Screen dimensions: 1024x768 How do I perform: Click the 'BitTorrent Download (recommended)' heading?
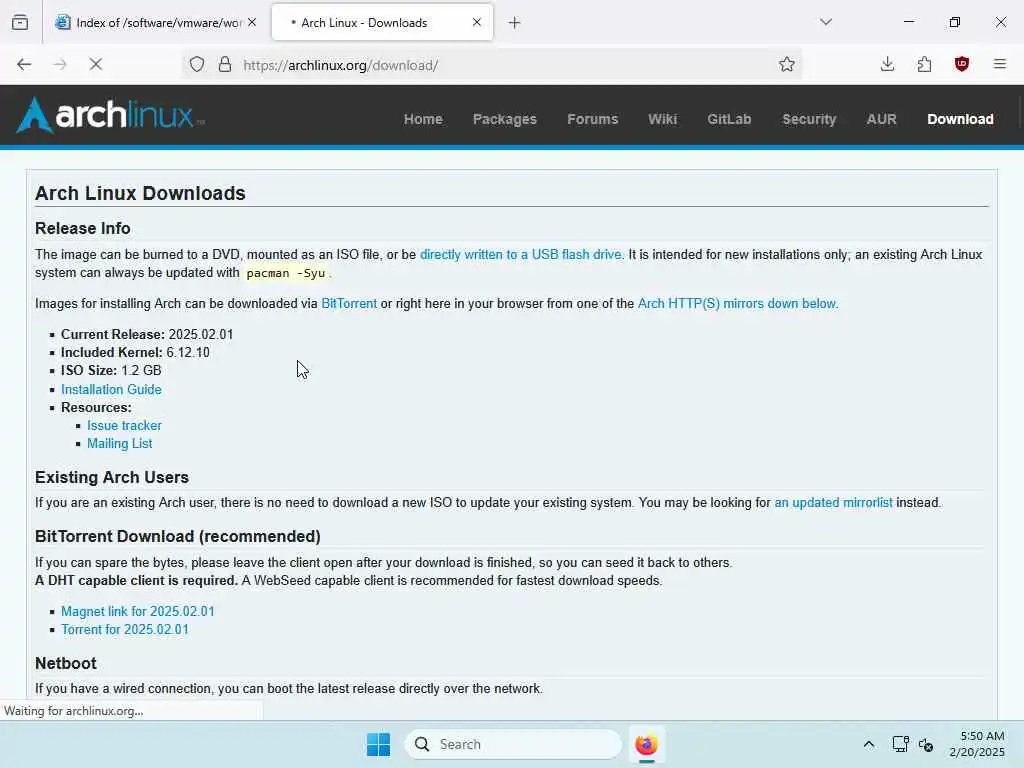178,536
